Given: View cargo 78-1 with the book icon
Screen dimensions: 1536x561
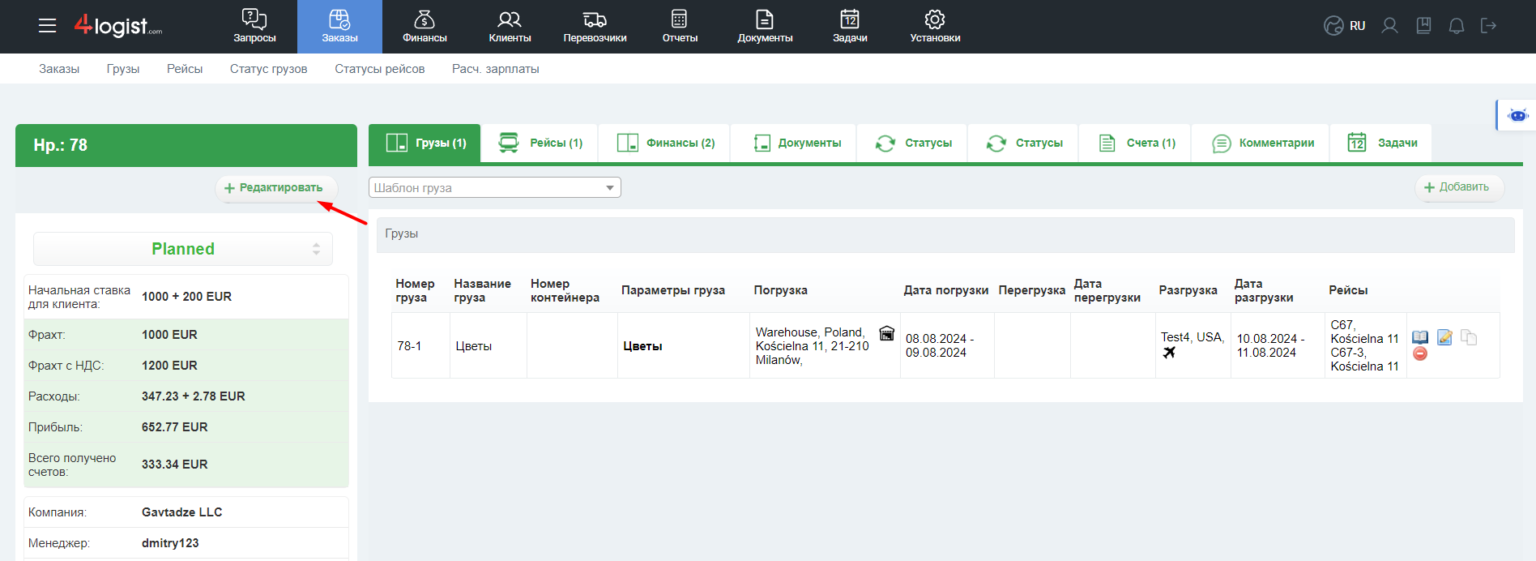Looking at the screenshot, I should [x=1420, y=337].
